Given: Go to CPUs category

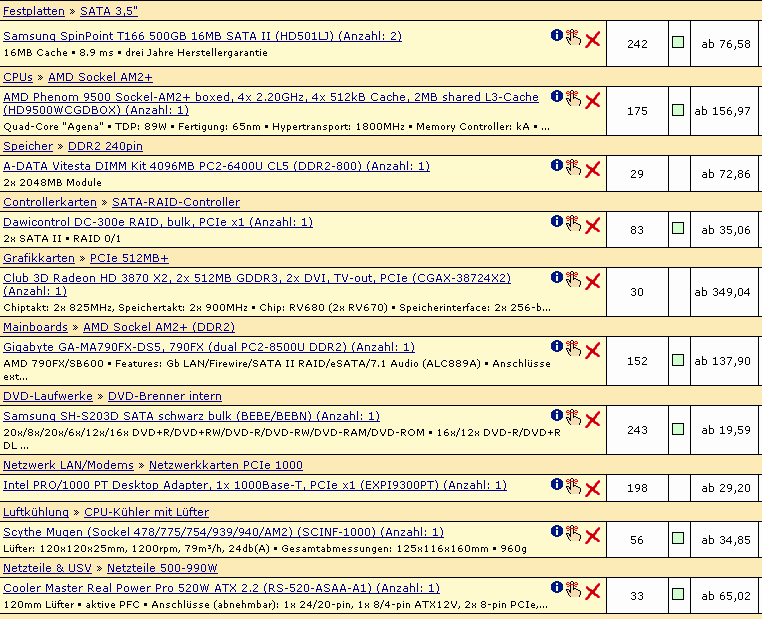Looking at the screenshot, I should pos(17,77).
